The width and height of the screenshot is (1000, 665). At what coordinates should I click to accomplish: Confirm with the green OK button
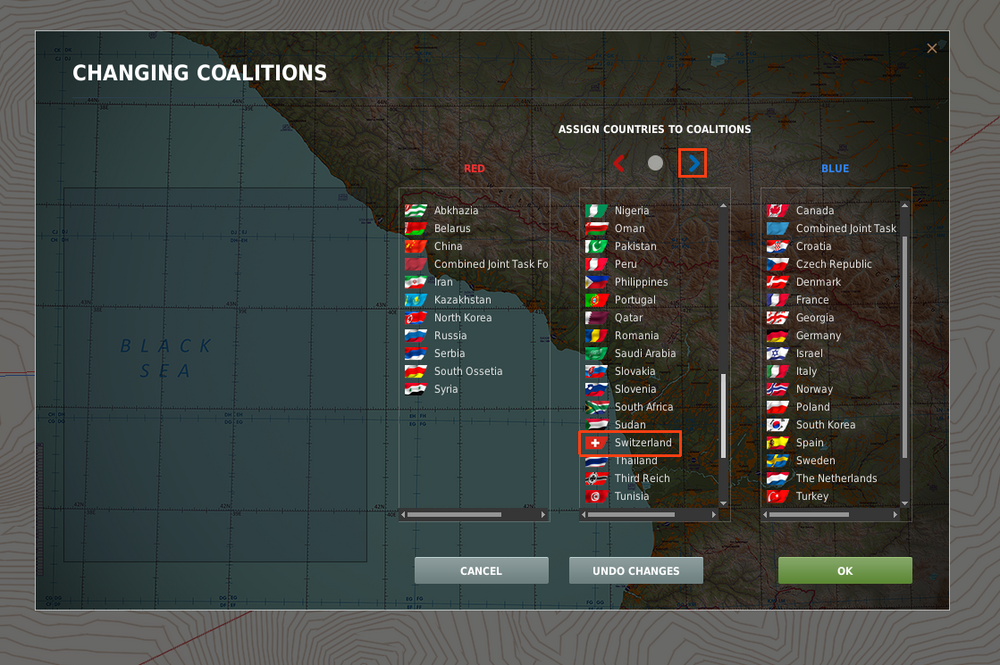pos(845,571)
